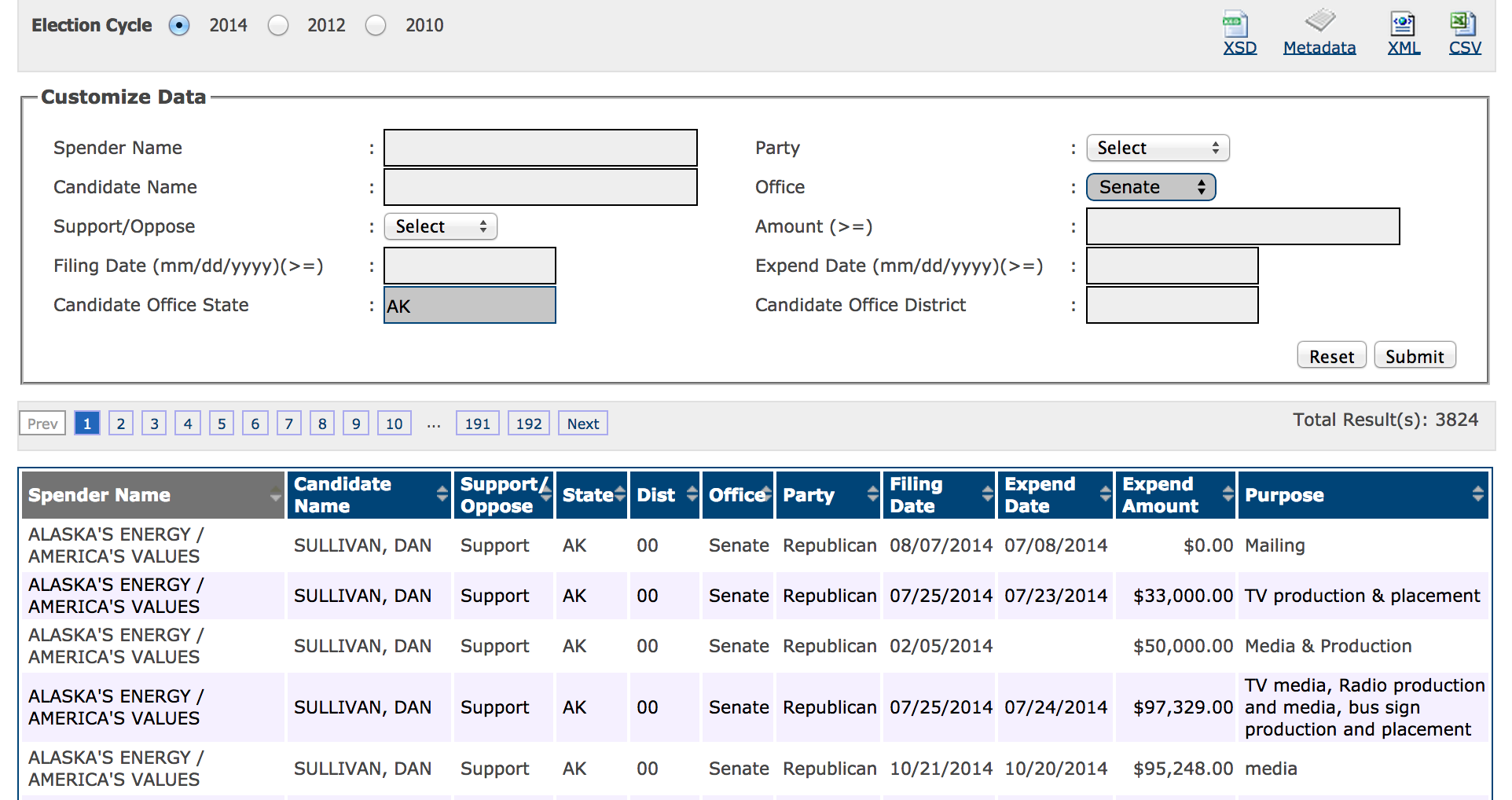Open the Support/Oppose dropdown

tap(440, 226)
